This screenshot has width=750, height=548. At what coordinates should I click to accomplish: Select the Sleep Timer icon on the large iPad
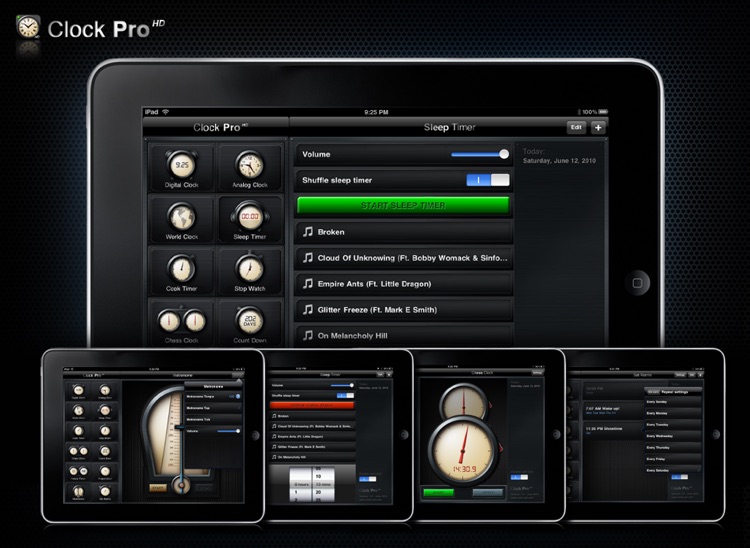[x=250, y=220]
